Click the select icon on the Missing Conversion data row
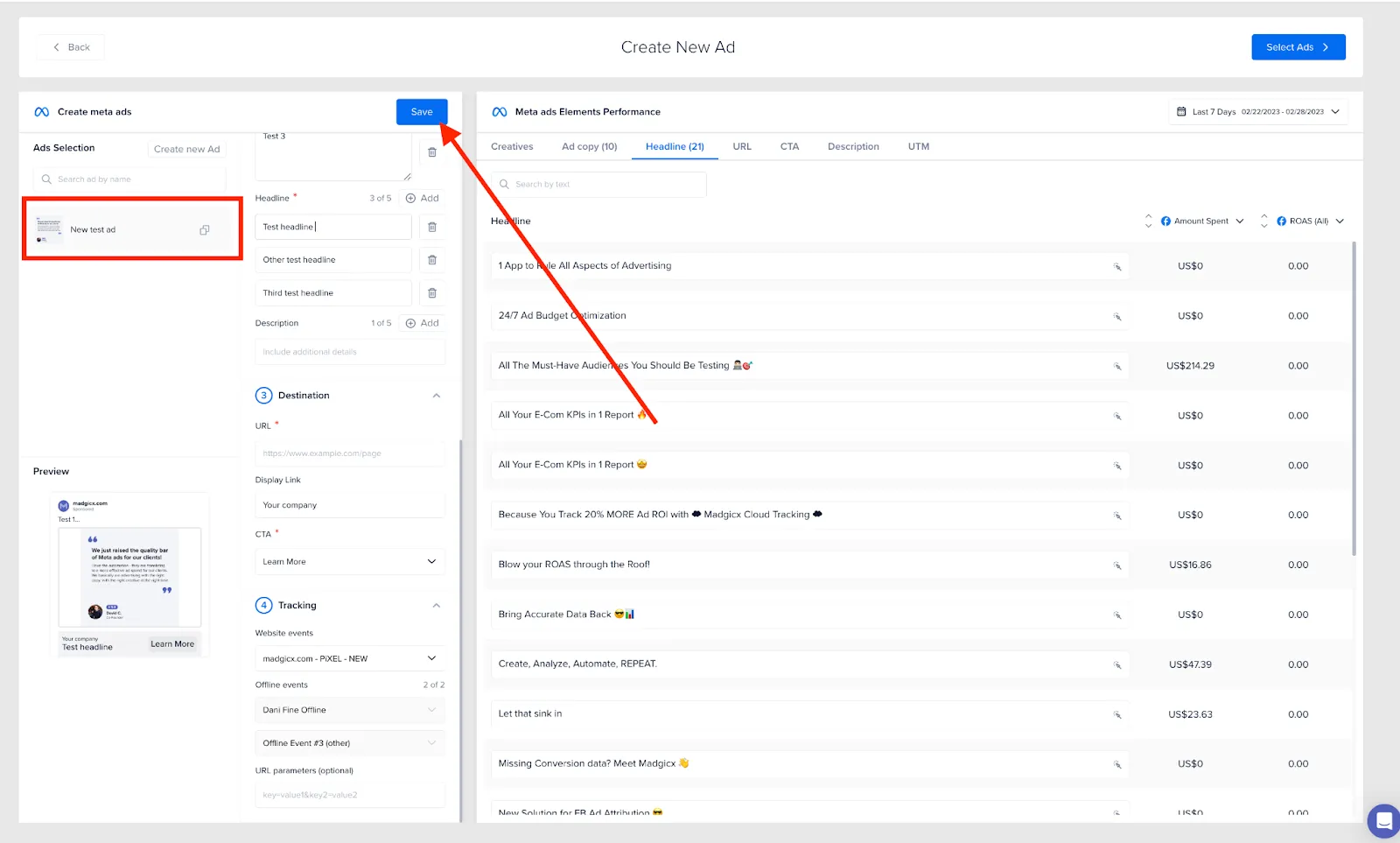This screenshot has width=1400, height=843. [x=1117, y=765]
